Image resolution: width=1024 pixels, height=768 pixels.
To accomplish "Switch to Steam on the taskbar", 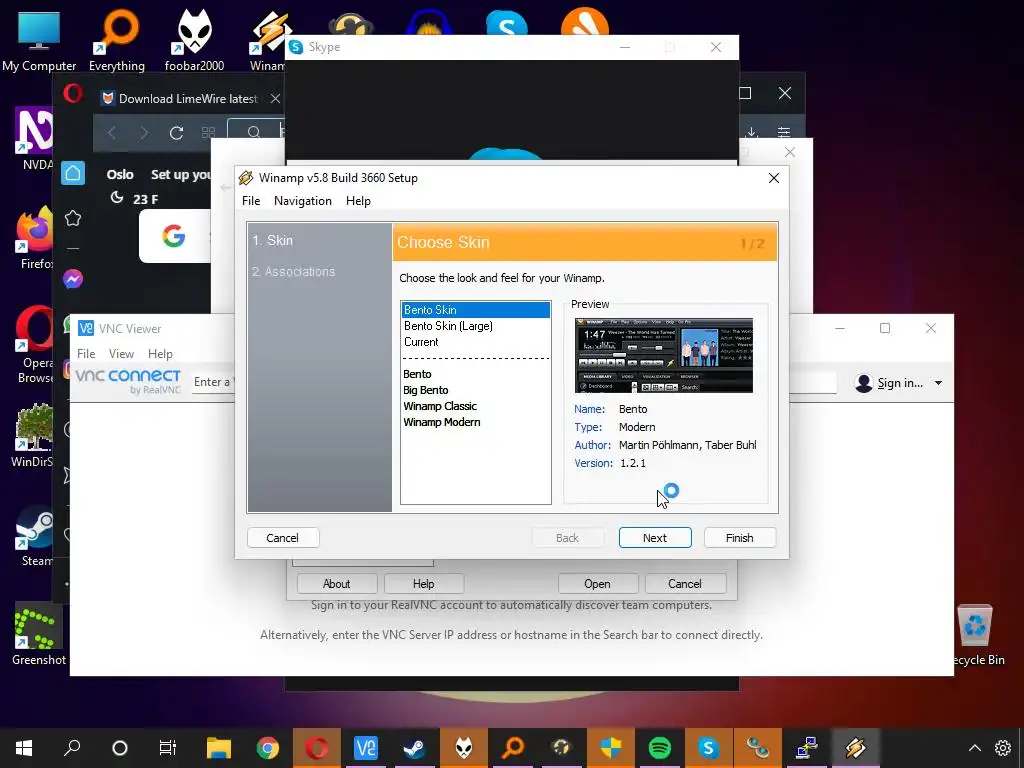I will [x=415, y=748].
